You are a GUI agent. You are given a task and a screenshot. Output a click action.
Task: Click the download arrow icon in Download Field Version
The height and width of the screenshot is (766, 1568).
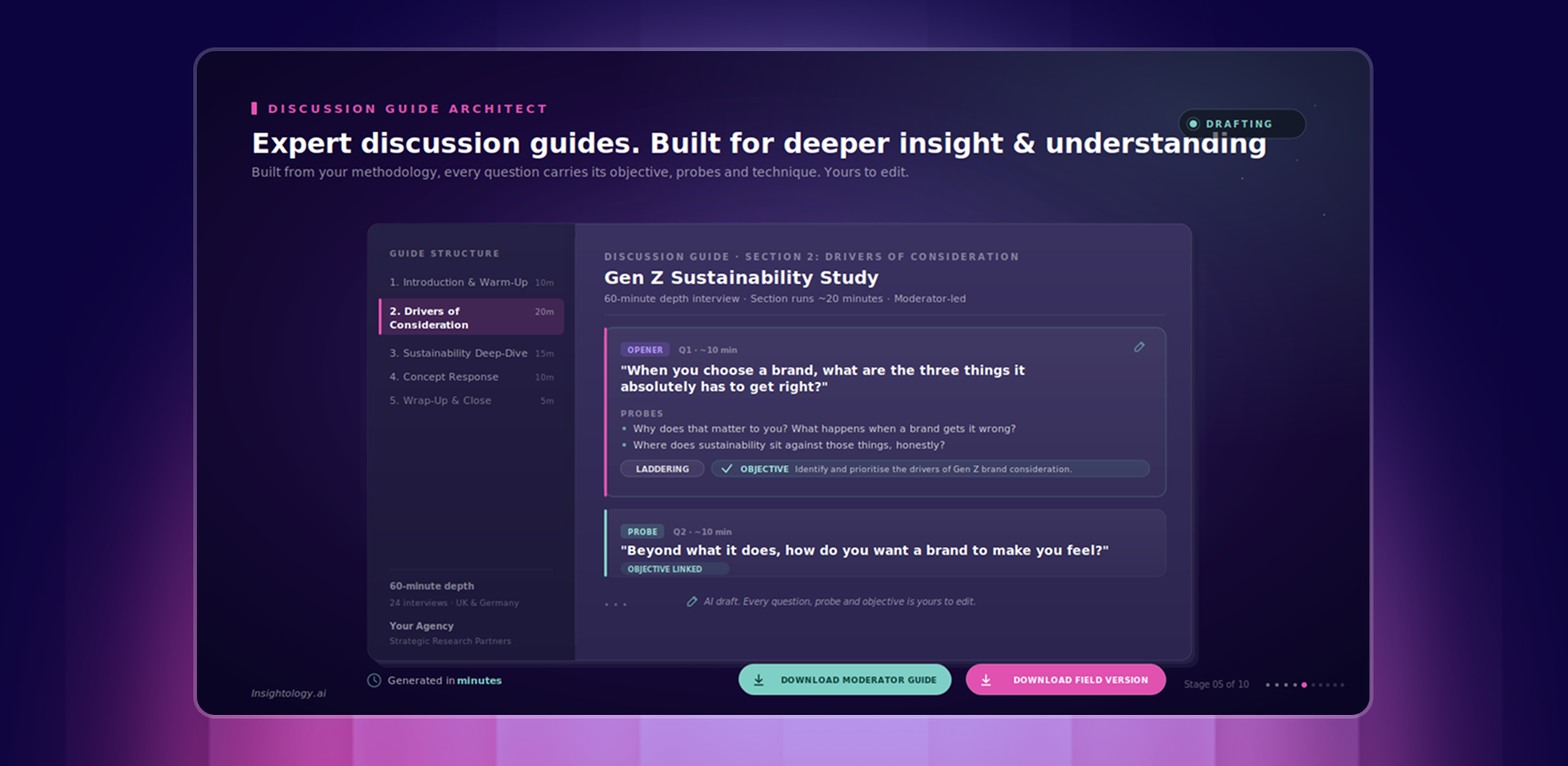pyautogui.click(x=985, y=680)
